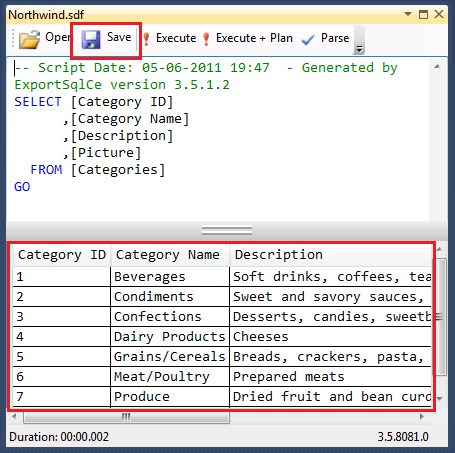Click the Cheeses description cell
The height and width of the screenshot is (453, 455).
(331, 337)
